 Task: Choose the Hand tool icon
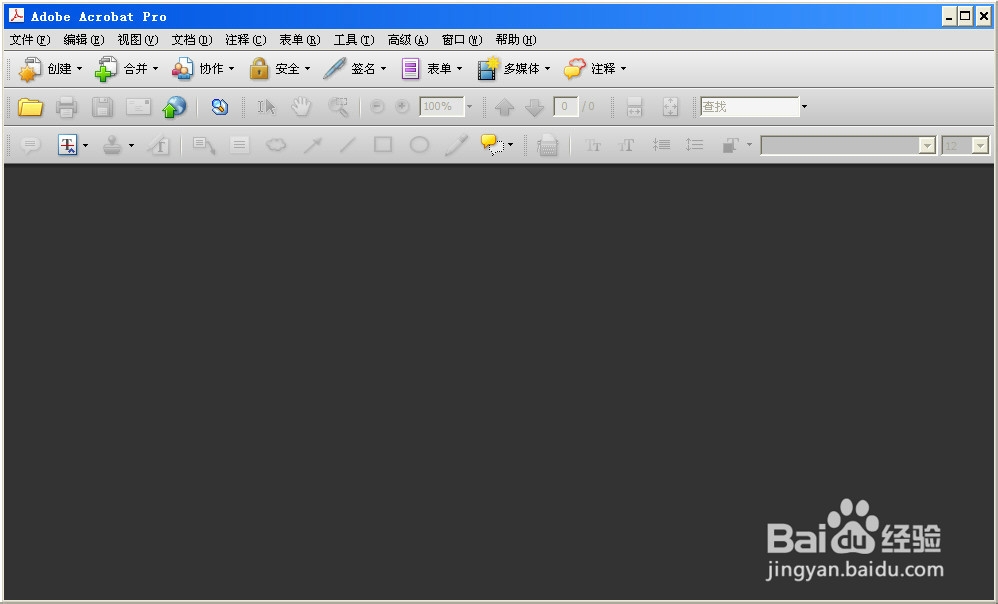point(301,107)
